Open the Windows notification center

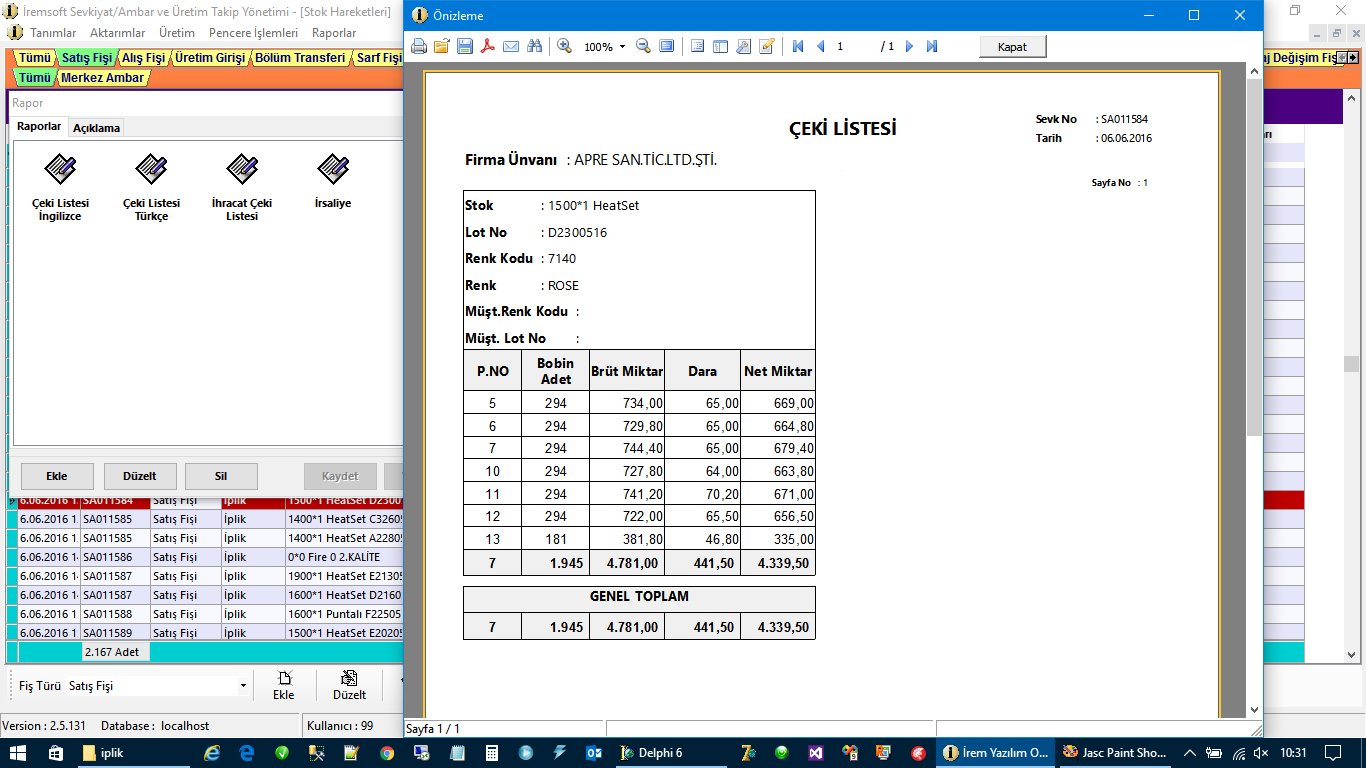point(1333,753)
